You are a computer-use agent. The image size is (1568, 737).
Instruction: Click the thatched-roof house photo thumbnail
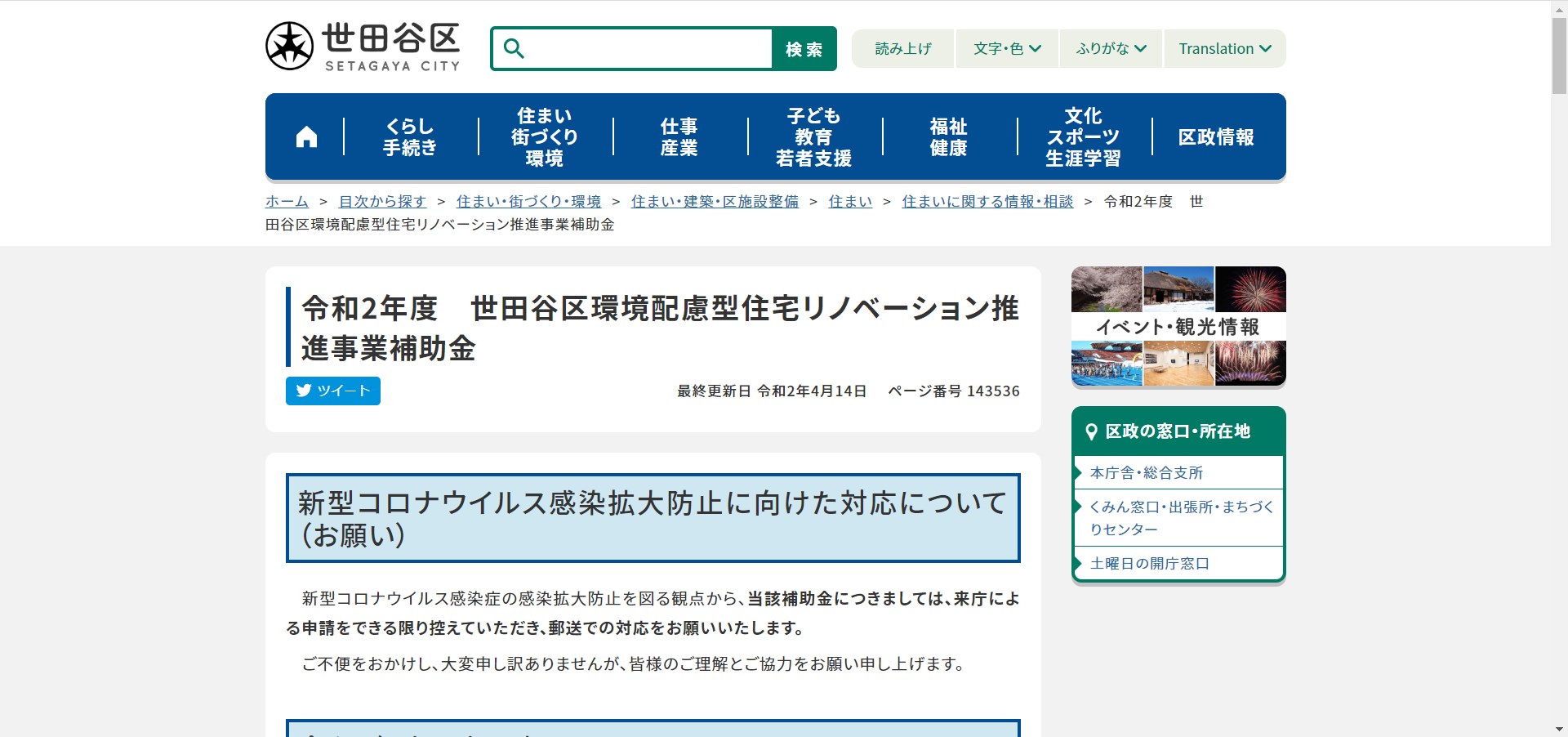pyautogui.click(x=1178, y=289)
